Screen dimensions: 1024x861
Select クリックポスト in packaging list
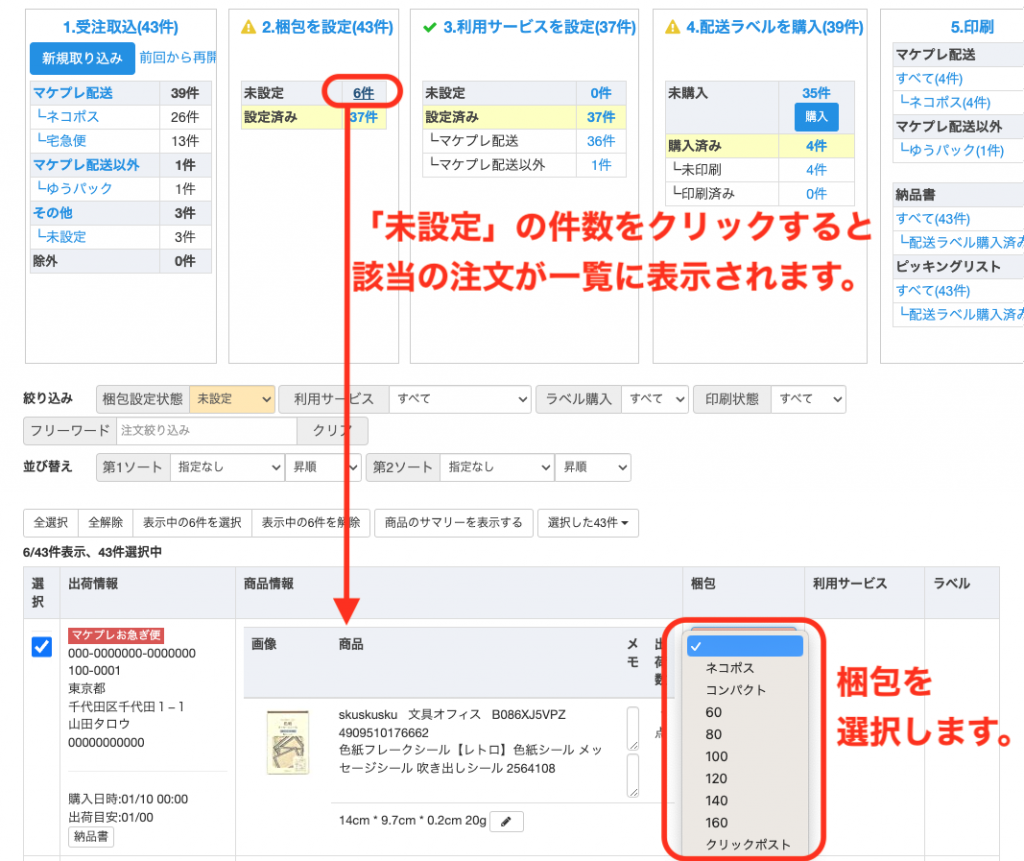(x=744, y=845)
